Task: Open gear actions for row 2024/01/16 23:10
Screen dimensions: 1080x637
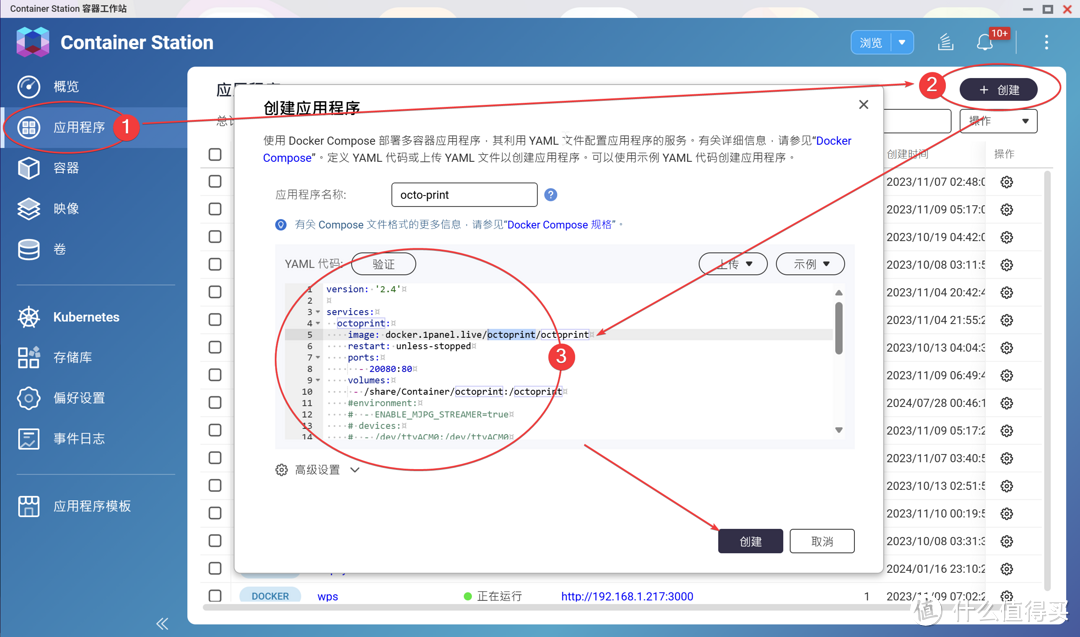Action: (x=1007, y=569)
